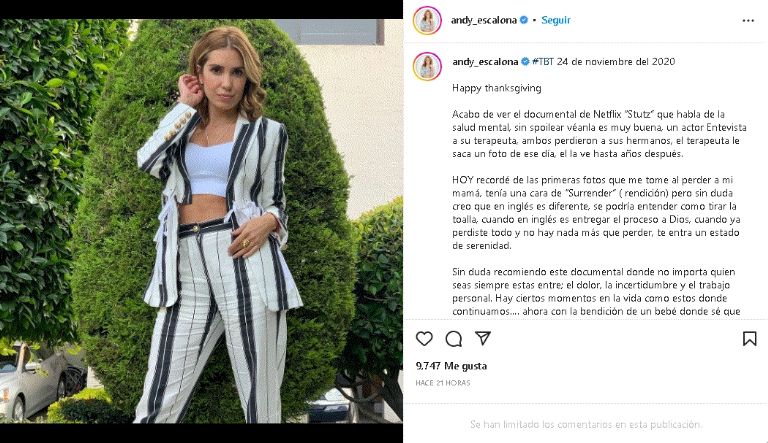The image size is (768, 443).
Task: Click the verified badge in header
Action: 524,20
